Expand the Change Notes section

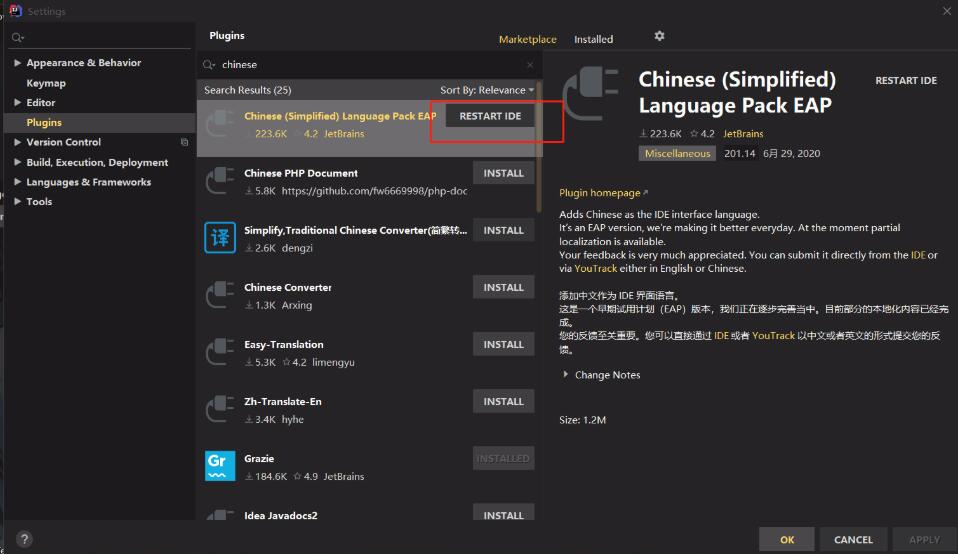(565, 374)
